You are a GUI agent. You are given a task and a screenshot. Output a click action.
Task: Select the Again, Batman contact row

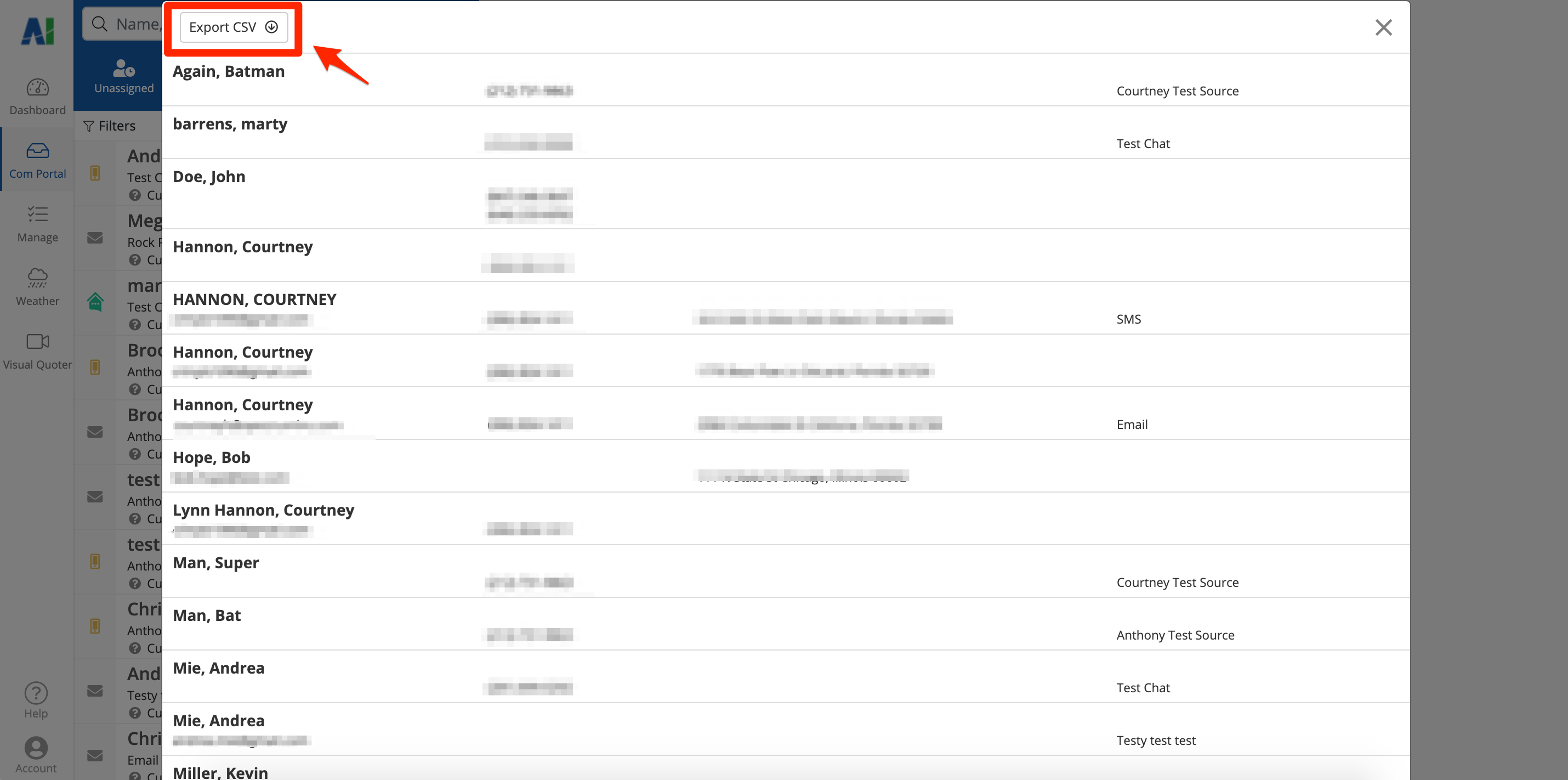pyautogui.click(x=228, y=71)
